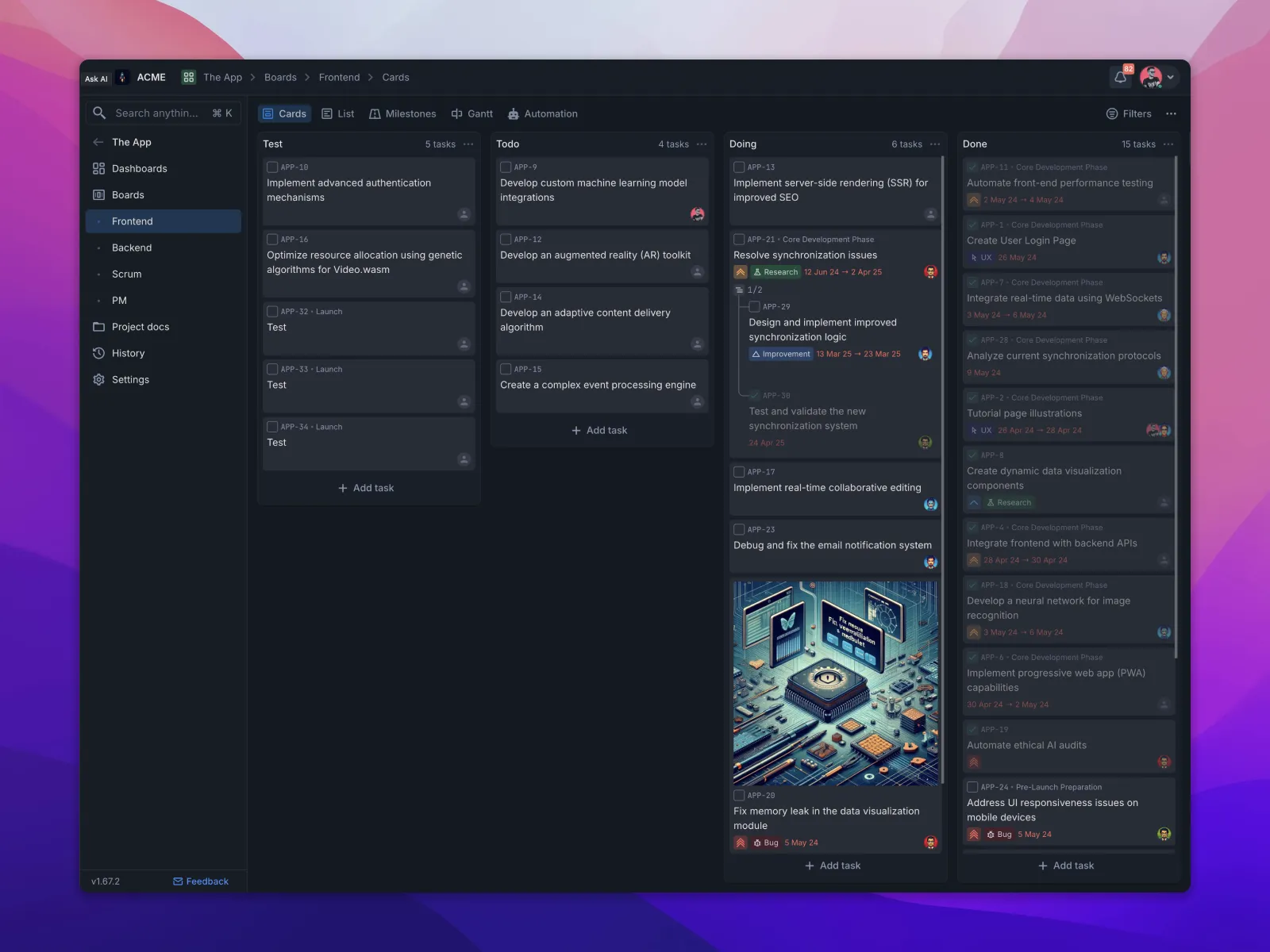Switch to the Milestones tab
The height and width of the screenshot is (952, 1270).
402,114
